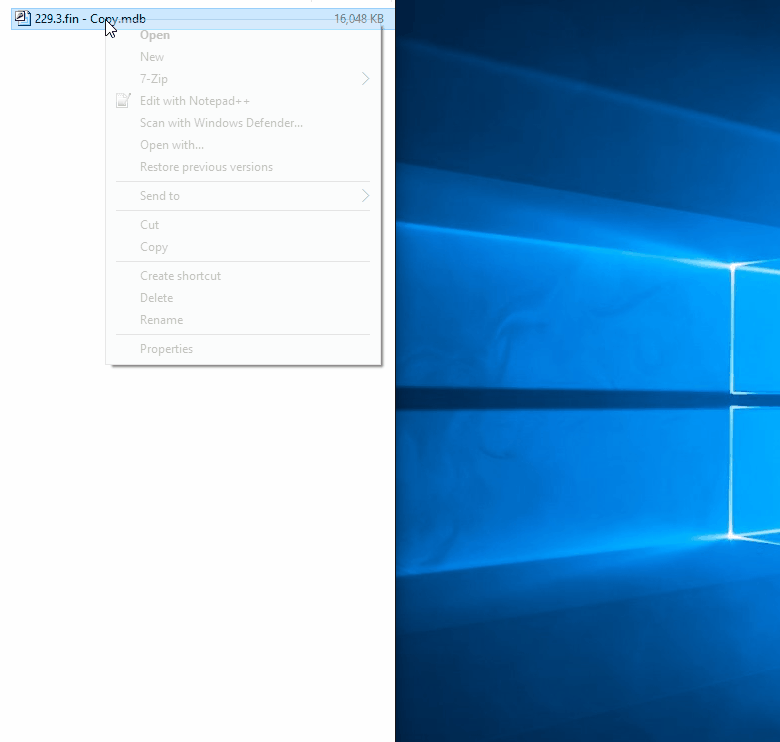Pick Copy in the context menu
The height and width of the screenshot is (742, 780).
154,247
